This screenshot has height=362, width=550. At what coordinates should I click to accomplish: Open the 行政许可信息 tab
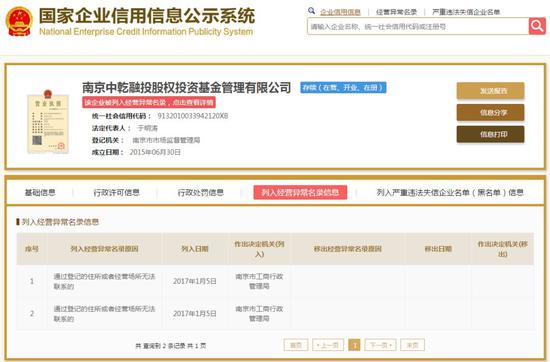click(x=116, y=193)
